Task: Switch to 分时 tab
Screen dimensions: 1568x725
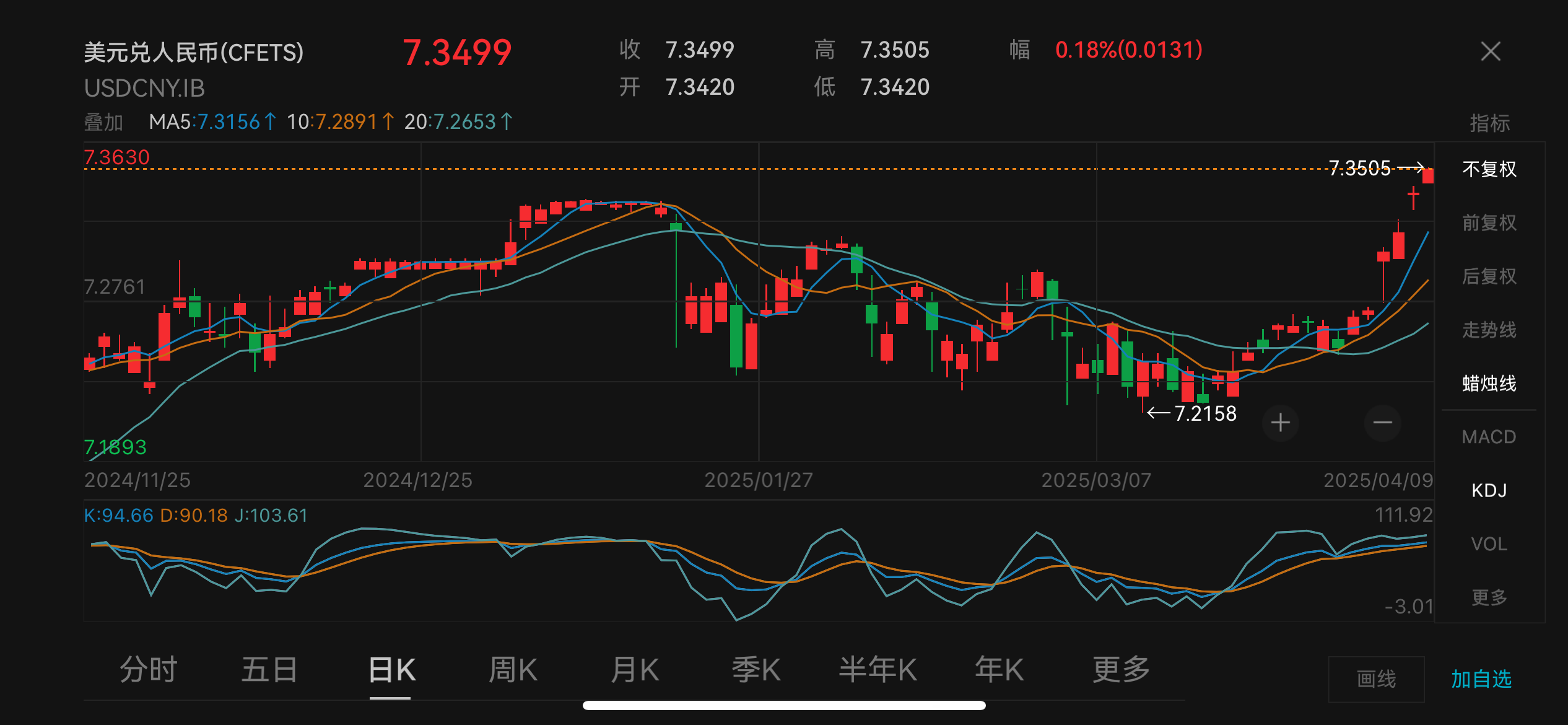Action: [x=148, y=670]
